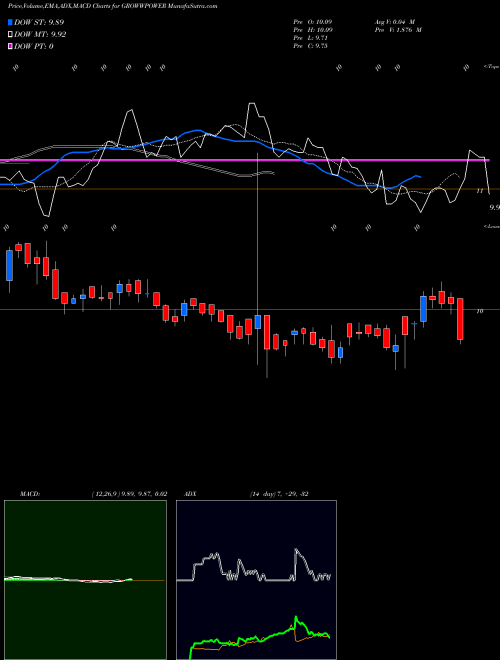This screenshot has width=500, height=660.
Task: Click the 'Pre C: 9.73' value
Action: point(311,46)
